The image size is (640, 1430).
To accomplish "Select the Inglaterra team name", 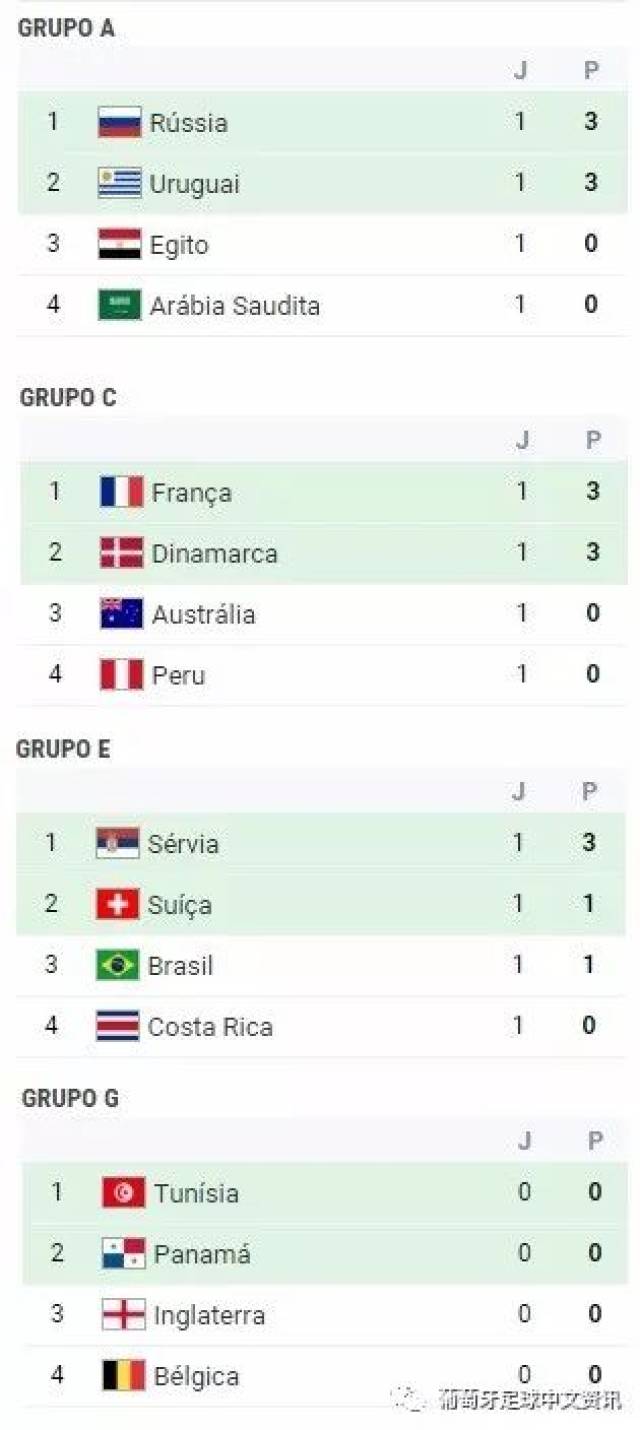I will 209,1315.
